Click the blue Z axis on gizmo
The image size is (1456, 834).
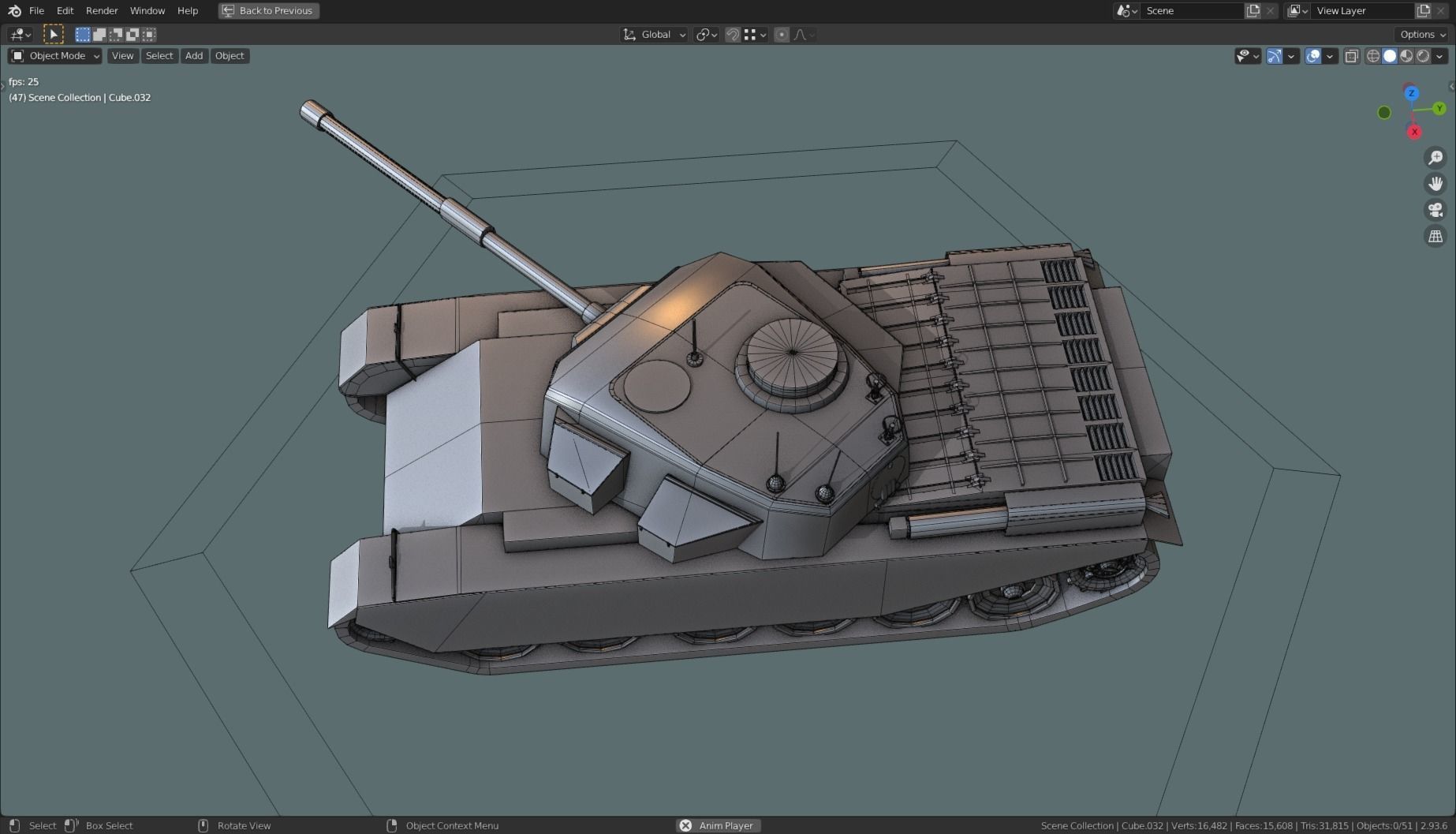[x=1411, y=93]
